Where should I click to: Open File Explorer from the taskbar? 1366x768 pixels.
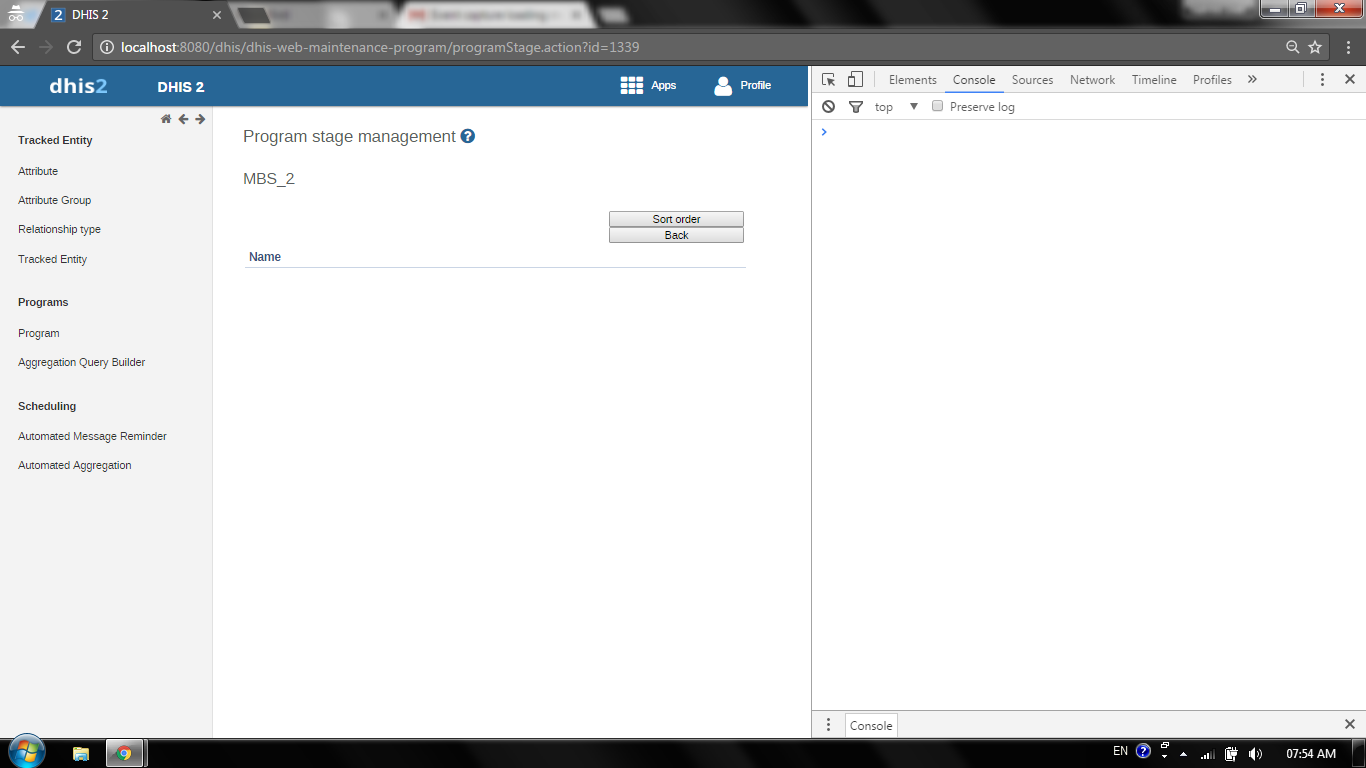click(x=81, y=753)
